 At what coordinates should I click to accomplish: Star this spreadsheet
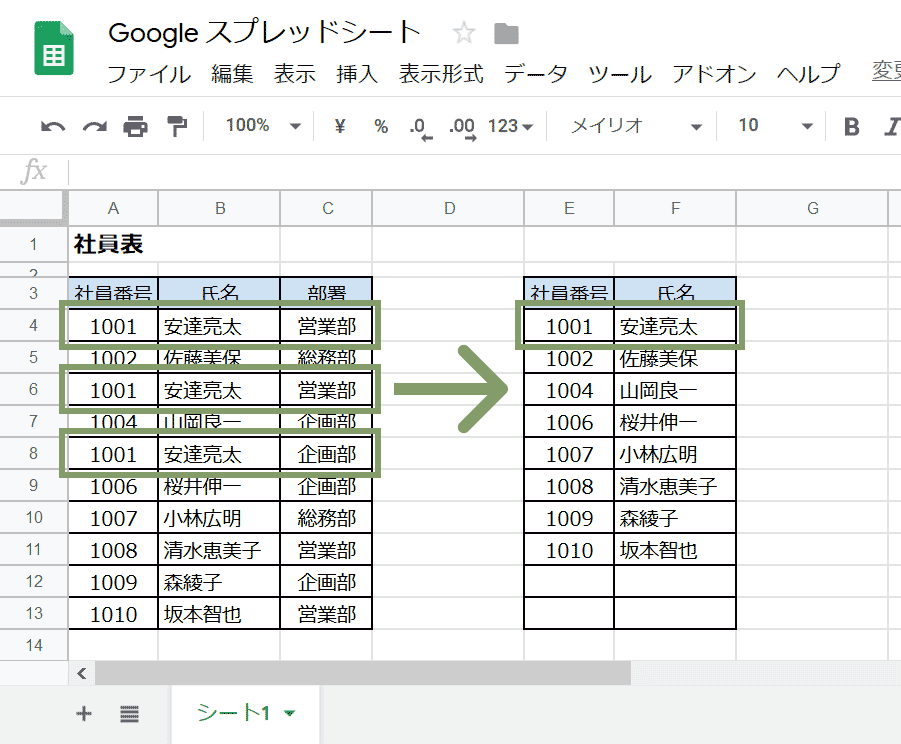tap(462, 32)
